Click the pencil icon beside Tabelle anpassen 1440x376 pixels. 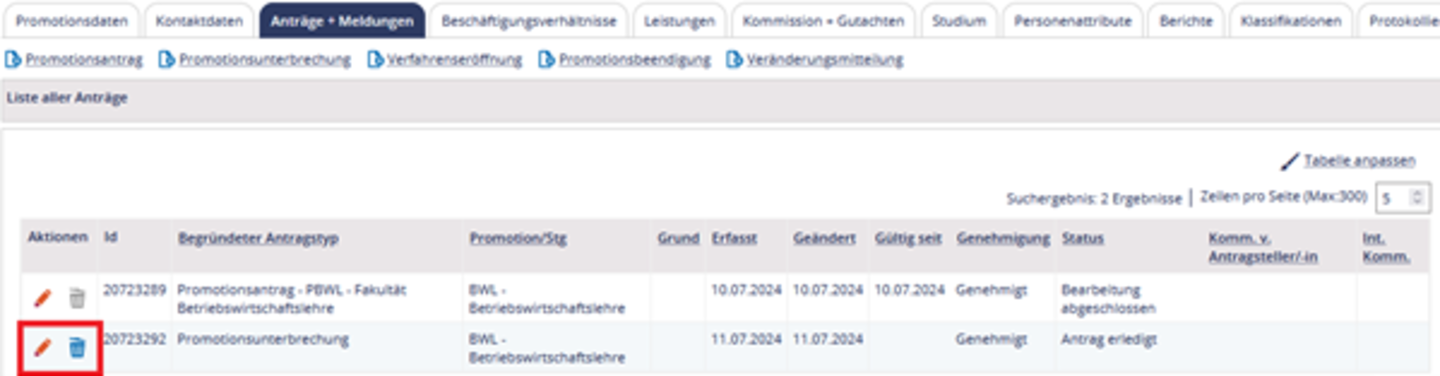(1290, 161)
